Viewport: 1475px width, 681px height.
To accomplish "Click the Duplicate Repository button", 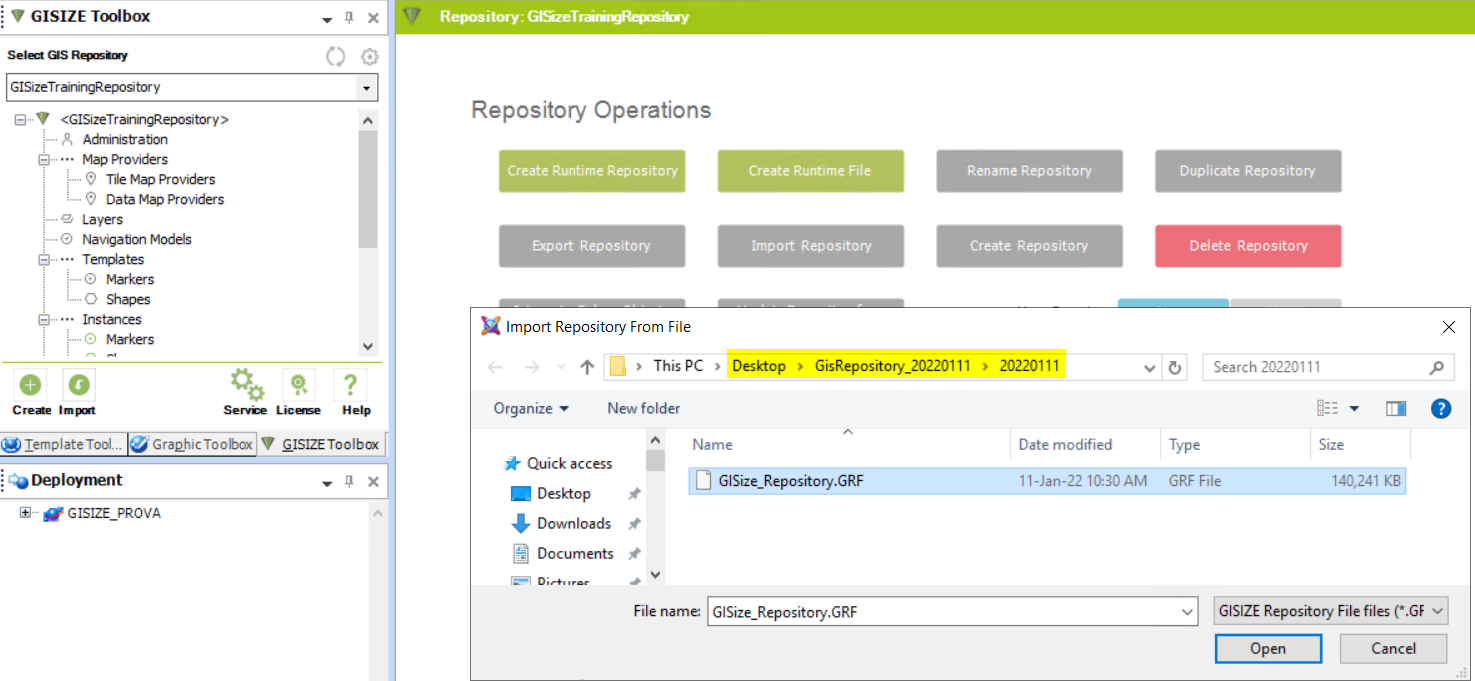I will pos(1248,171).
